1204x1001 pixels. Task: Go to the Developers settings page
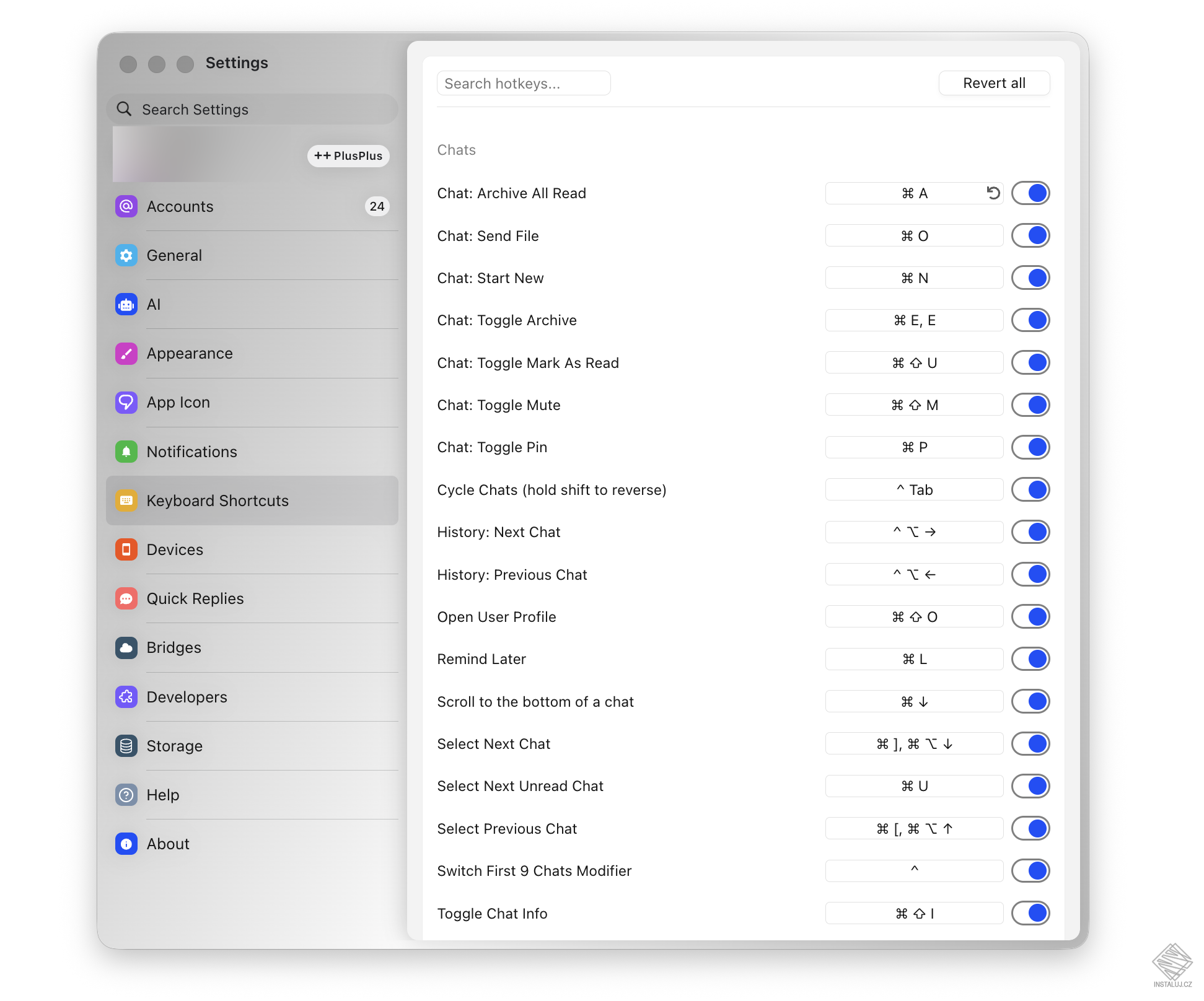pos(187,697)
